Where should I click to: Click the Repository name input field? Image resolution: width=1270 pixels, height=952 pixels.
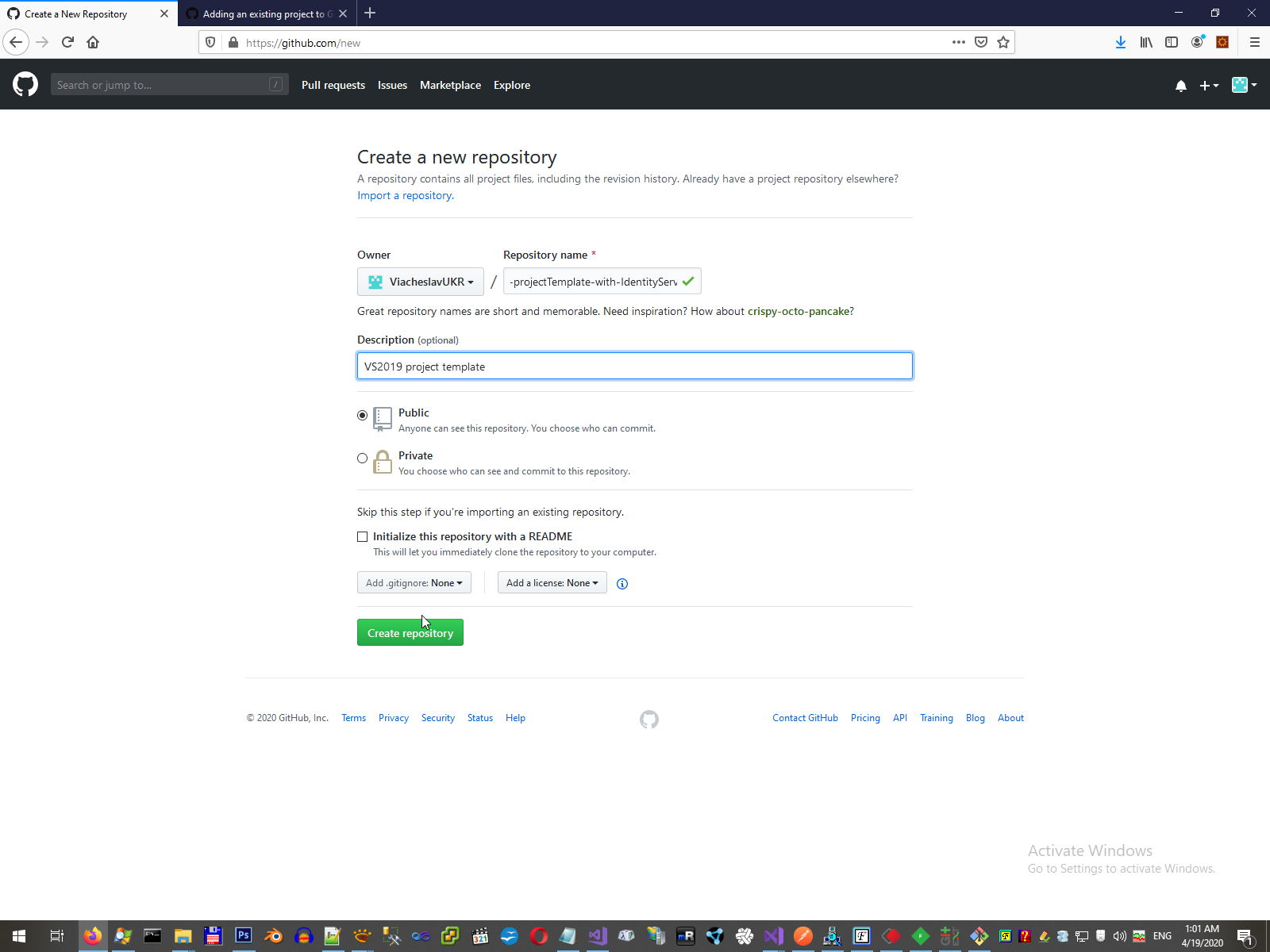[x=602, y=282]
